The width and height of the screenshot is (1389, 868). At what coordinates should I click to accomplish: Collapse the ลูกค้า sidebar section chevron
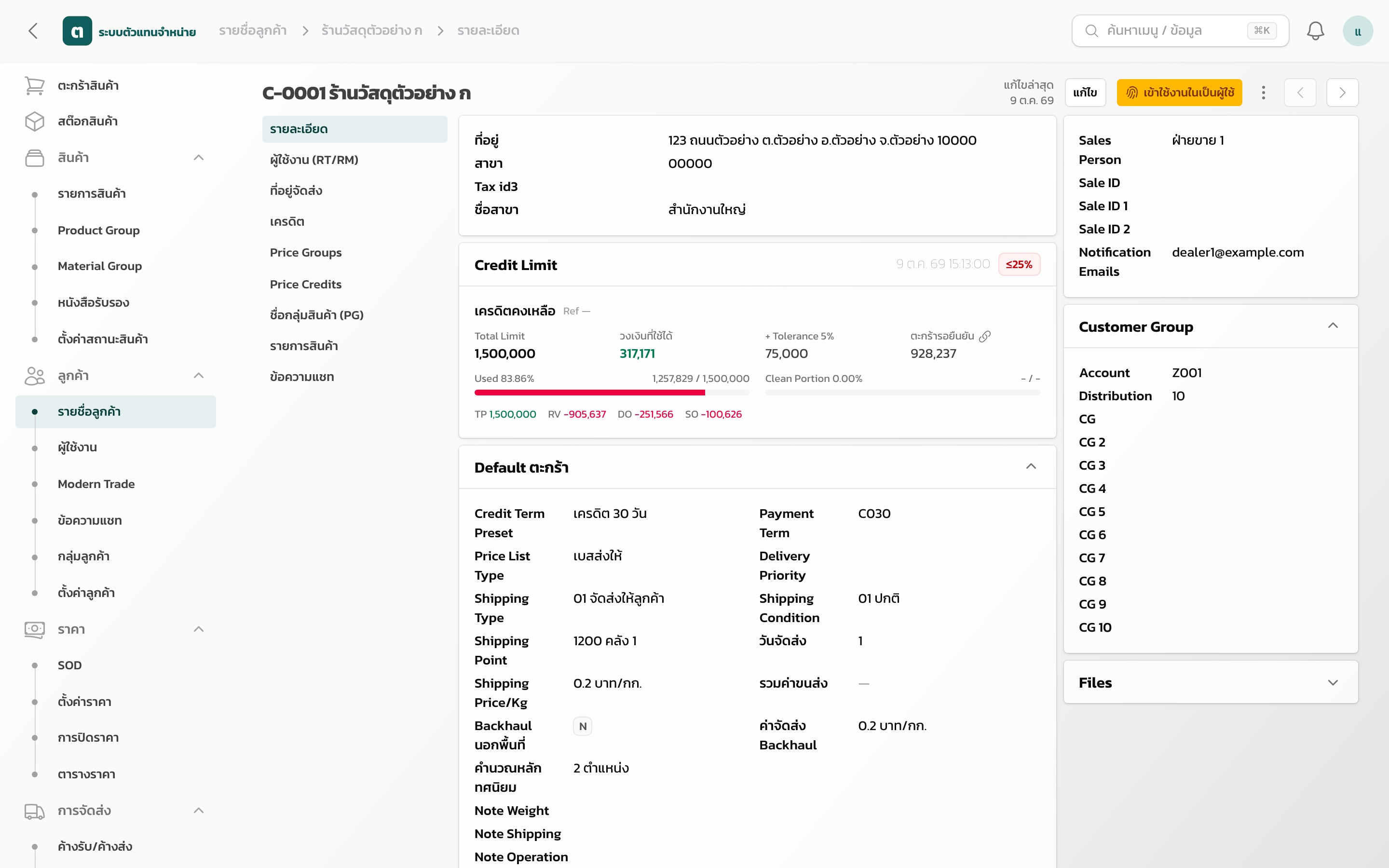click(199, 376)
